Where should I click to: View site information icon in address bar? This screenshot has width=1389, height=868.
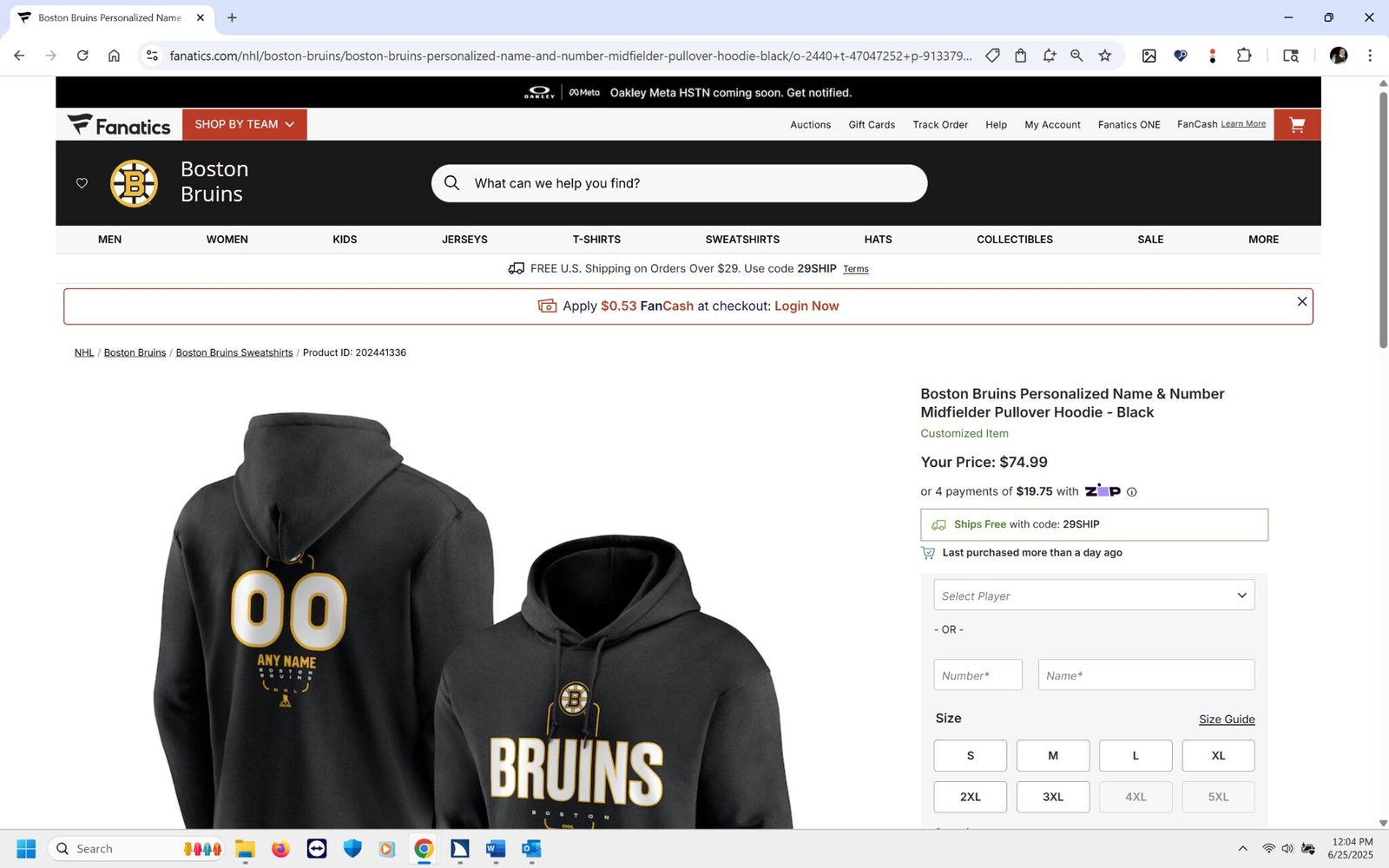152,56
